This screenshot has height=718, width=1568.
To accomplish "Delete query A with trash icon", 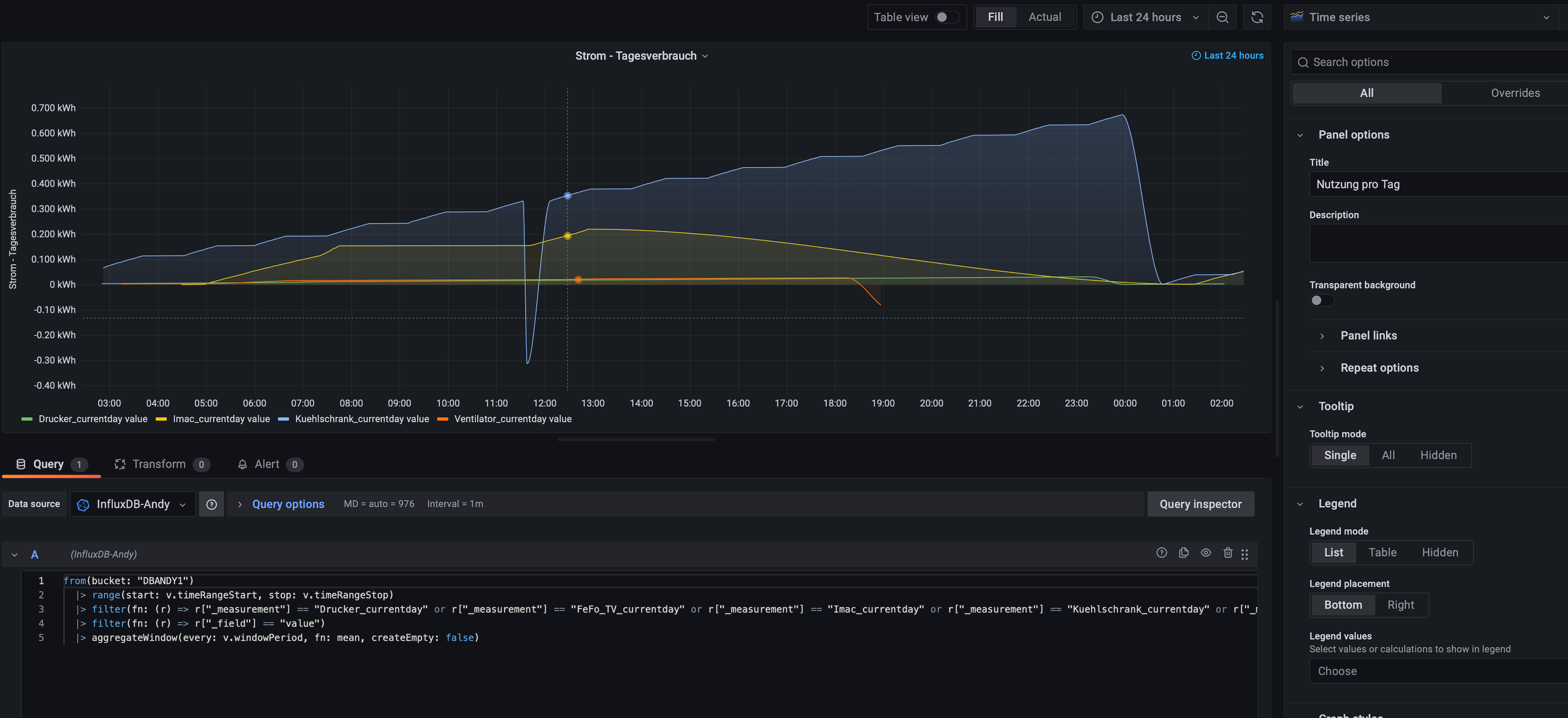I will coord(1228,553).
